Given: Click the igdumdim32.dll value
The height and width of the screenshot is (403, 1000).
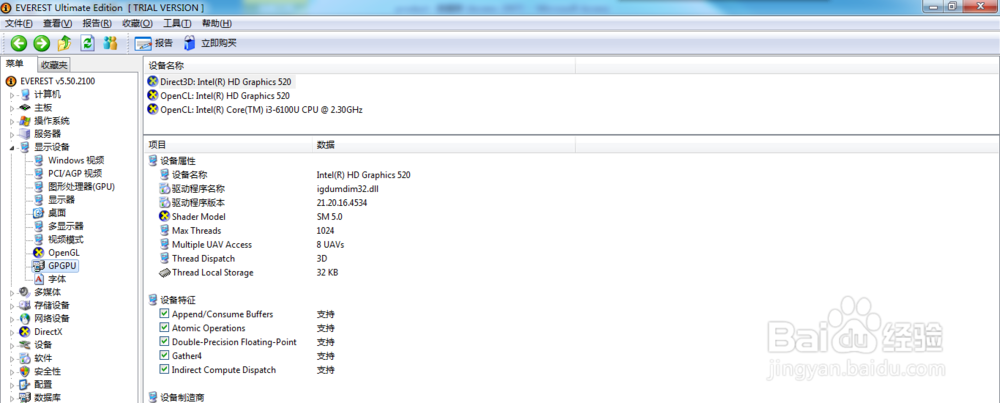Looking at the screenshot, I should [348, 189].
